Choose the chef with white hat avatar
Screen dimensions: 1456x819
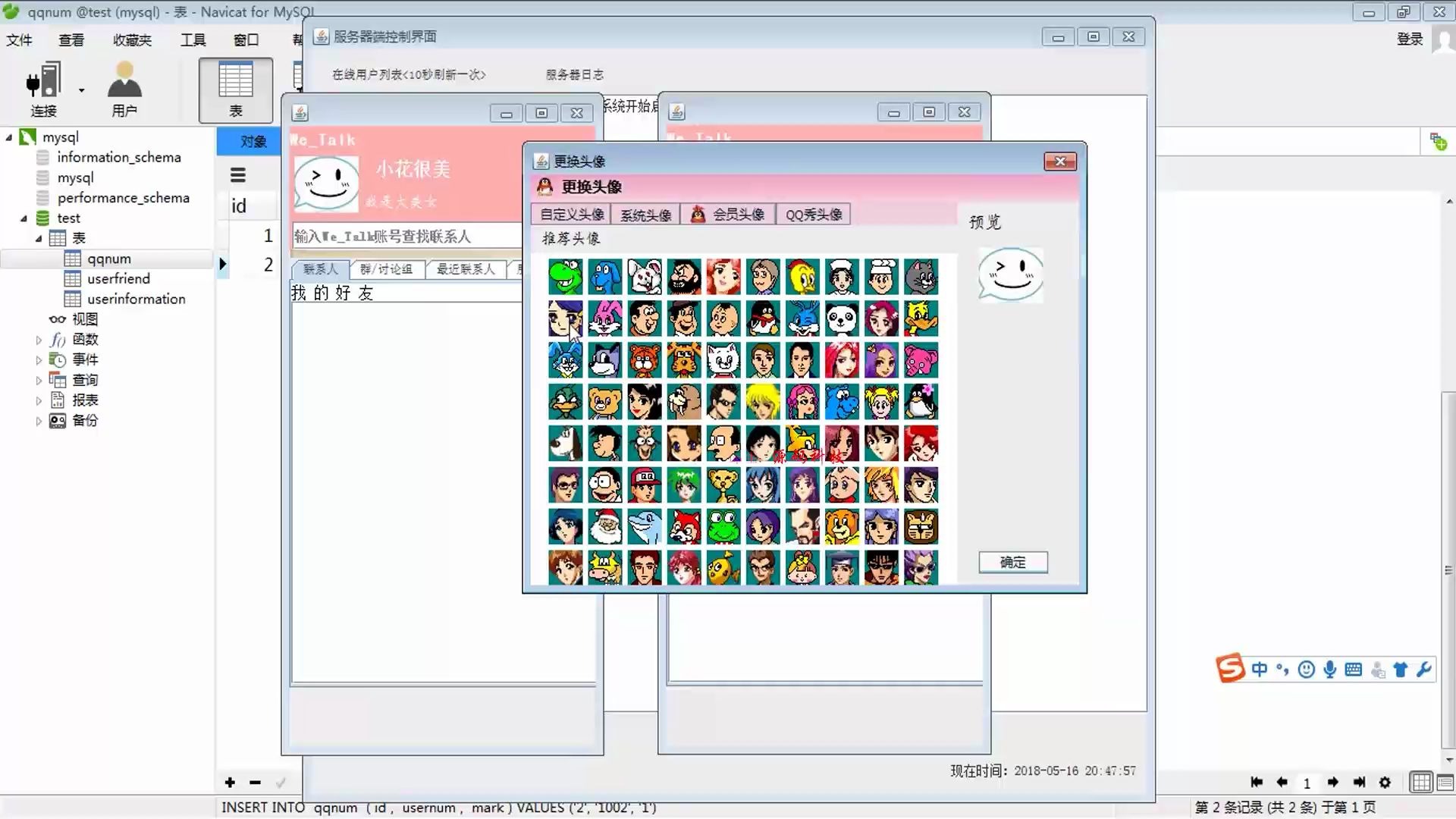[x=881, y=277]
